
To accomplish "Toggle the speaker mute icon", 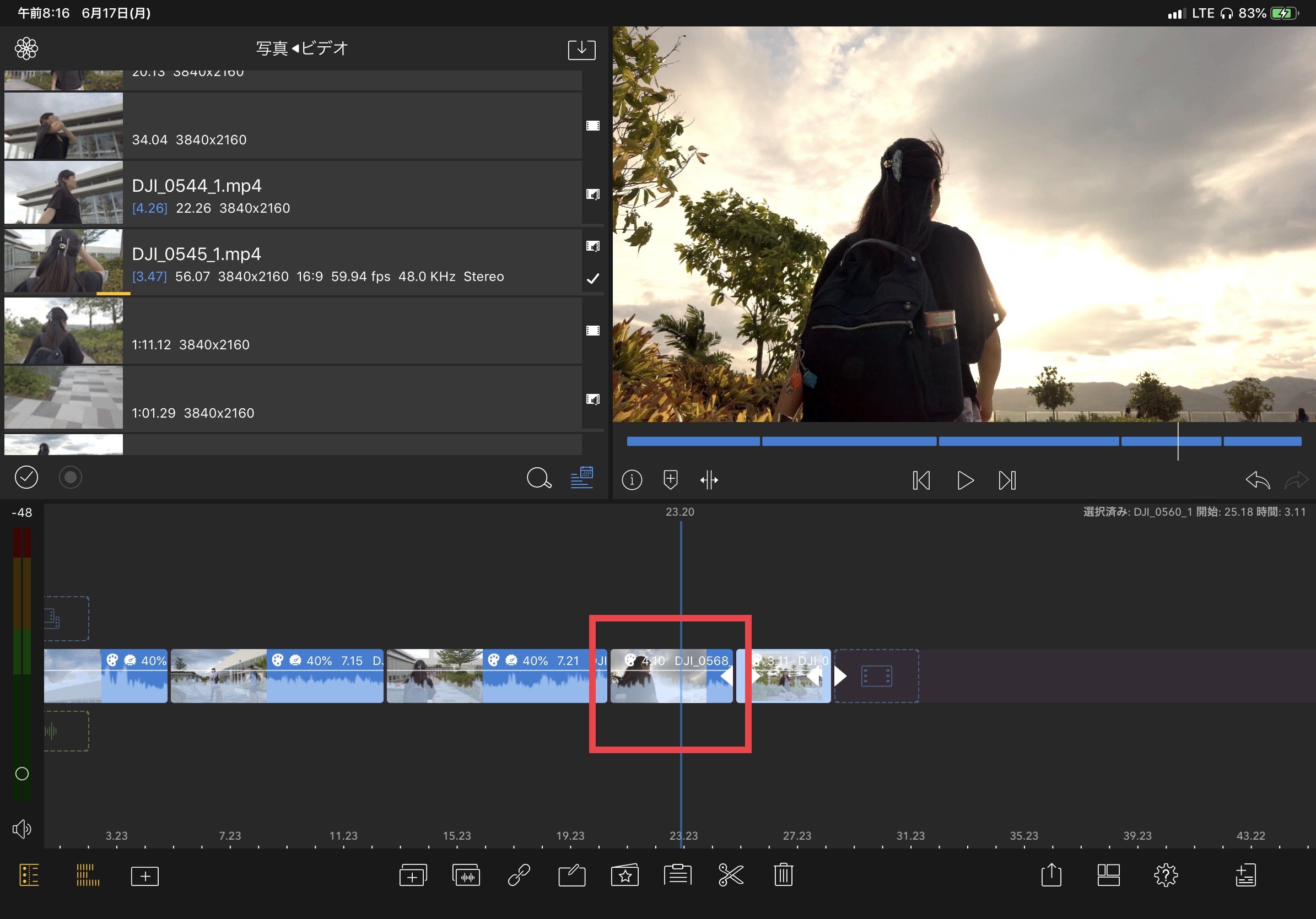I will [22, 829].
